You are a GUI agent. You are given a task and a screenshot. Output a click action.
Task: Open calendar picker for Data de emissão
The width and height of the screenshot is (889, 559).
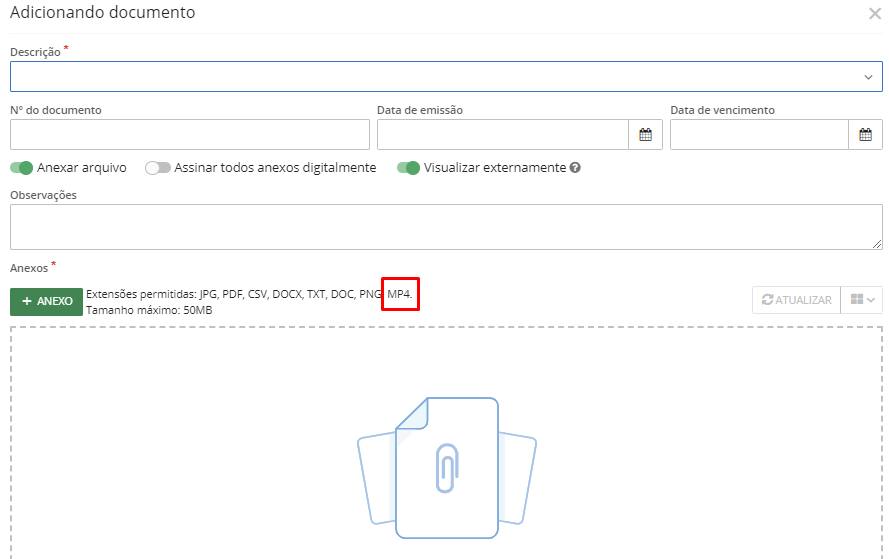[645, 135]
